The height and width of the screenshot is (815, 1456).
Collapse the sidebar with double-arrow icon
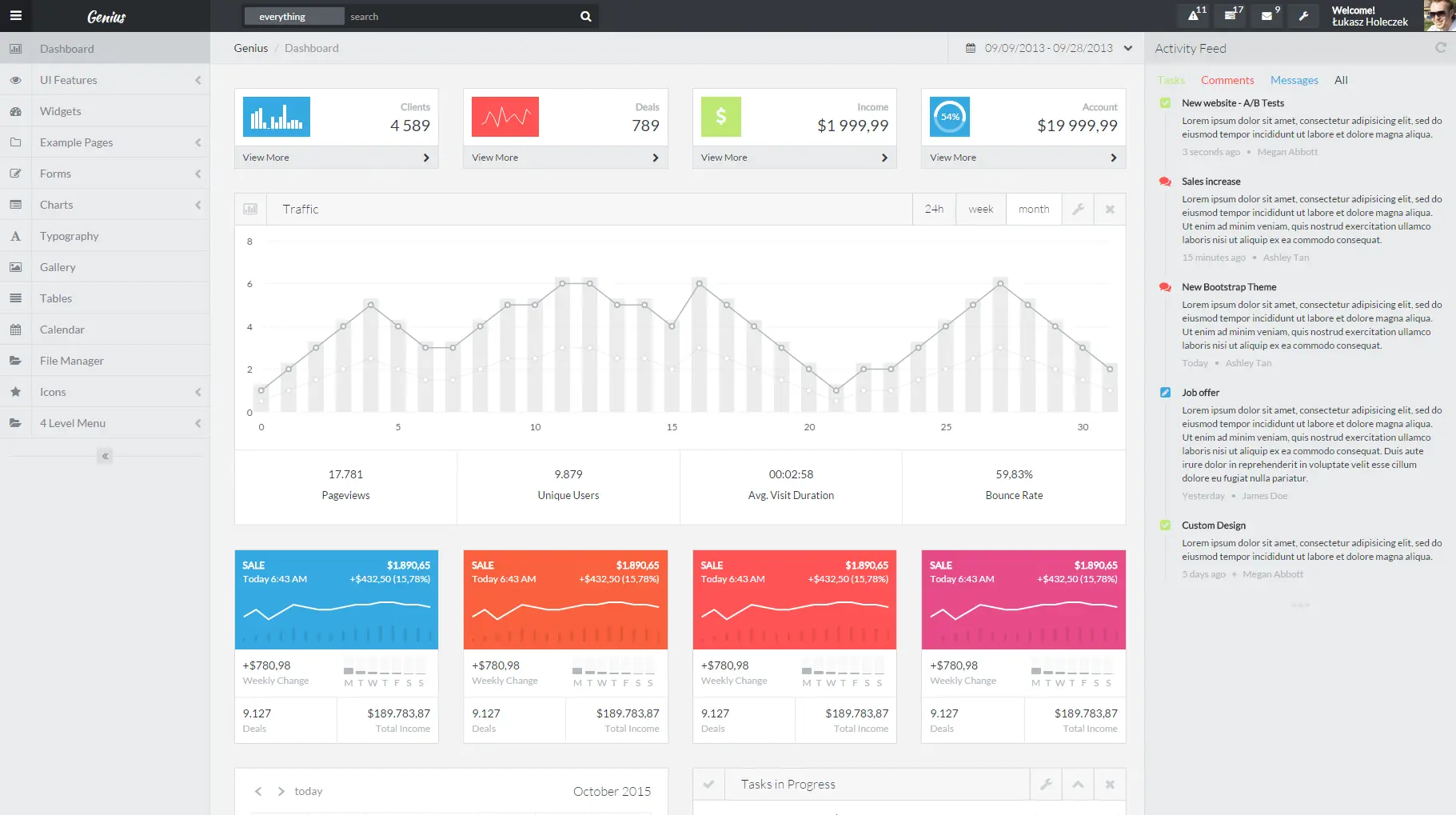coord(105,456)
